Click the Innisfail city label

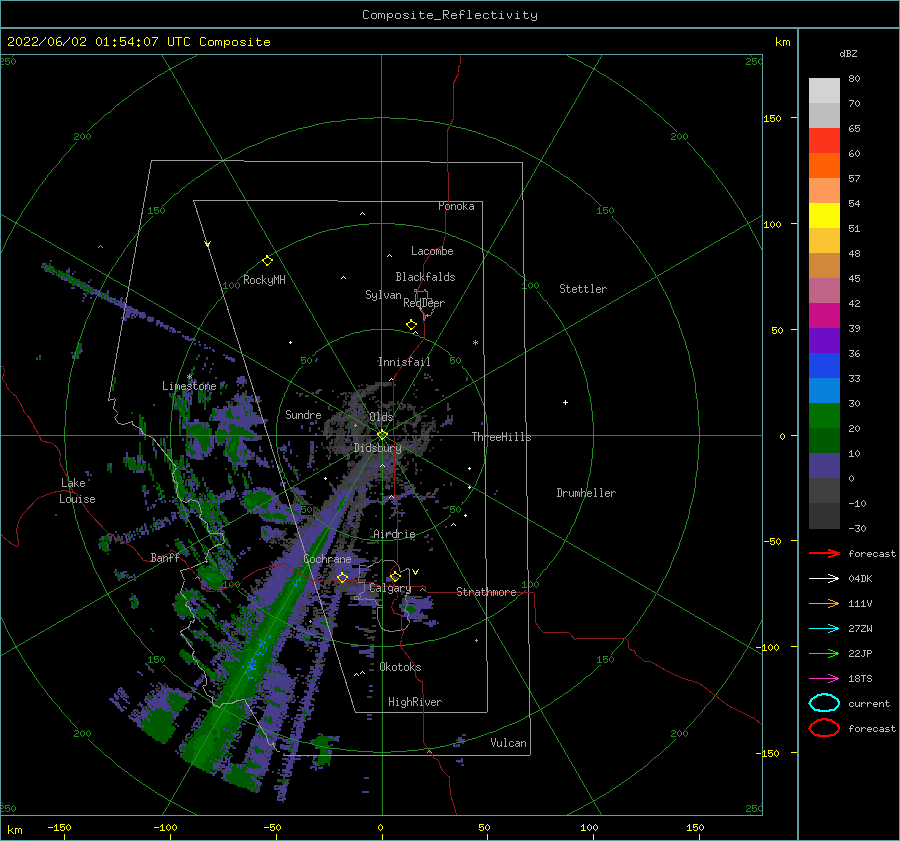[404, 362]
